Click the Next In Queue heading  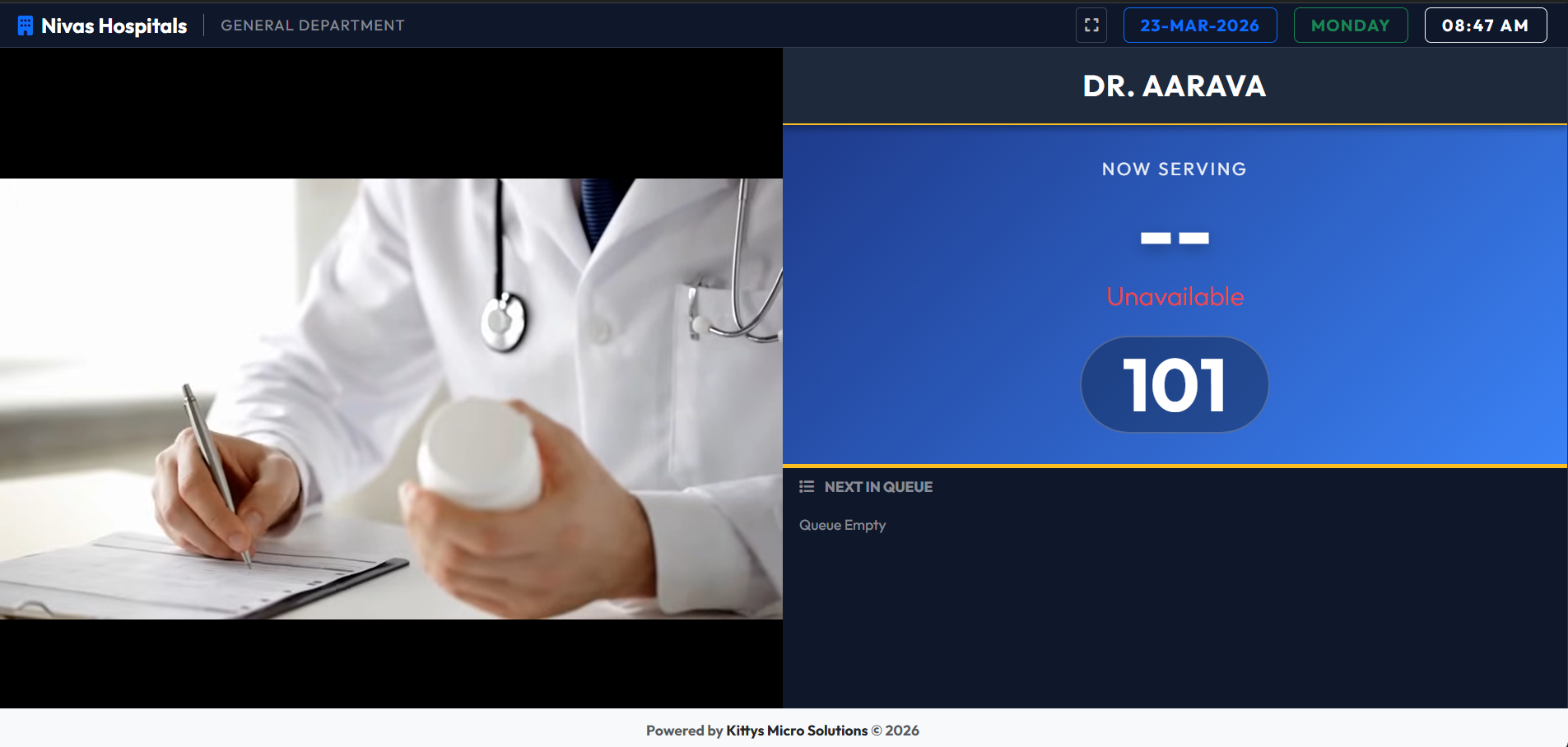[878, 487]
